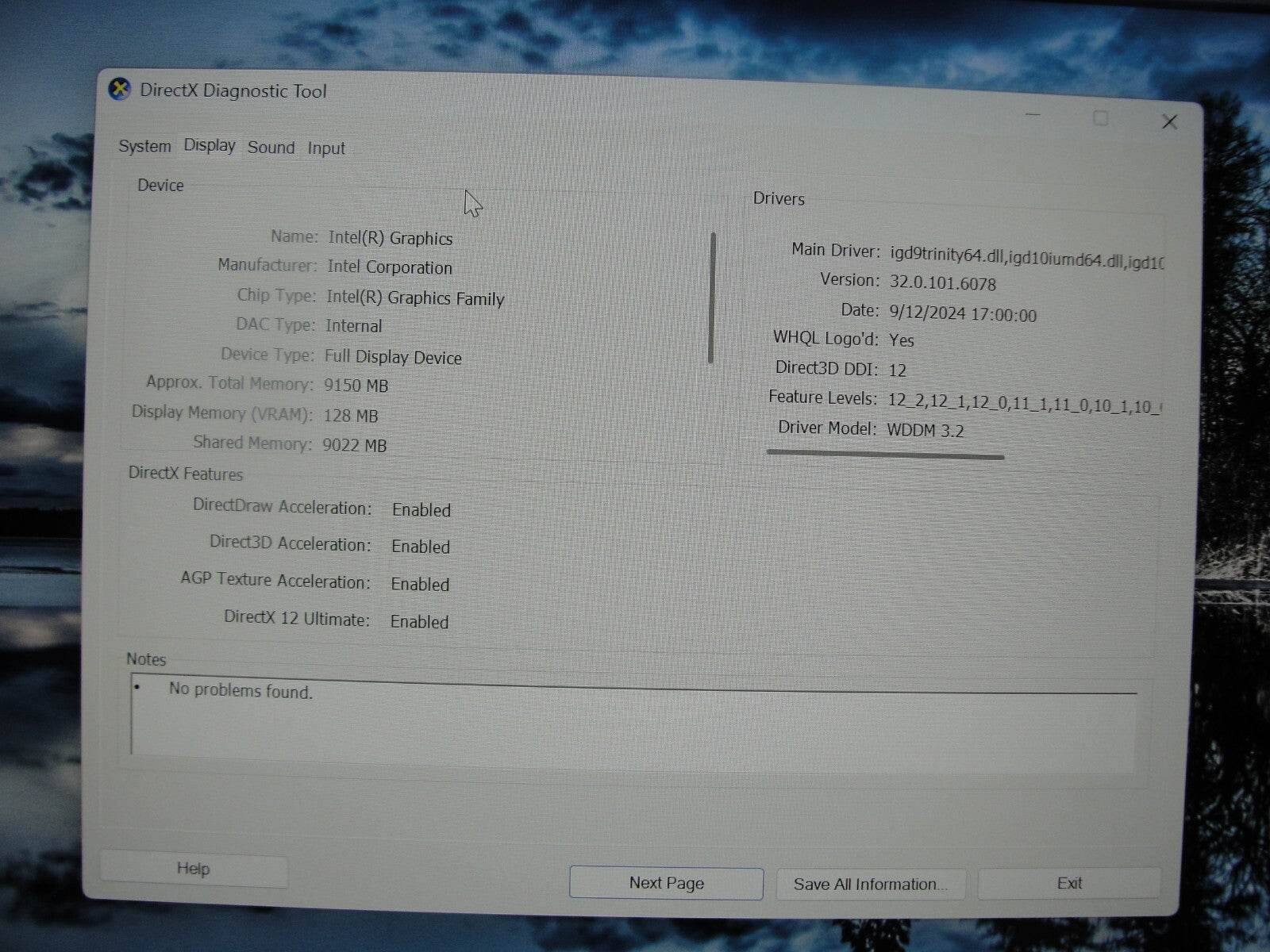Click the scrollbar in the Drivers section

point(712,297)
